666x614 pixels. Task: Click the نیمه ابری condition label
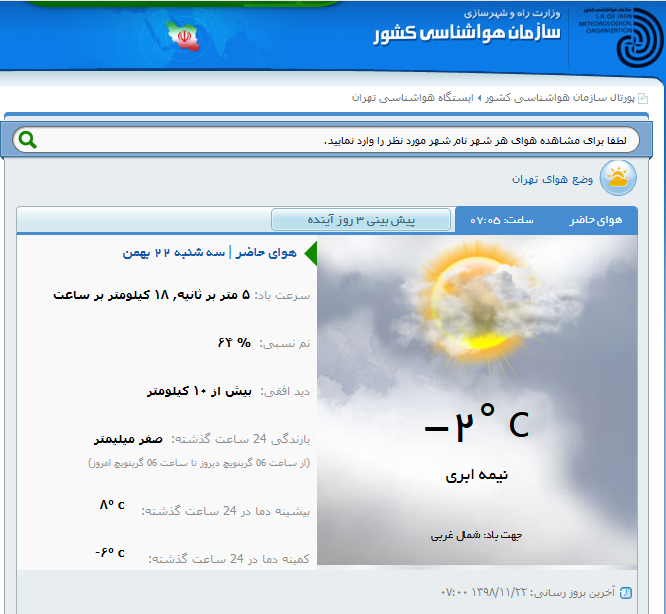(x=477, y=475)
